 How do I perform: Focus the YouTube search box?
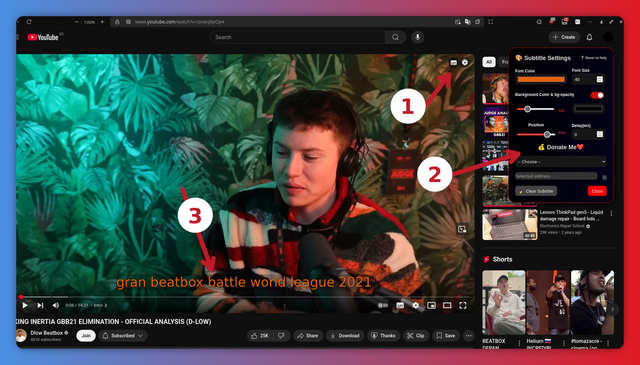tap(298, 37)
